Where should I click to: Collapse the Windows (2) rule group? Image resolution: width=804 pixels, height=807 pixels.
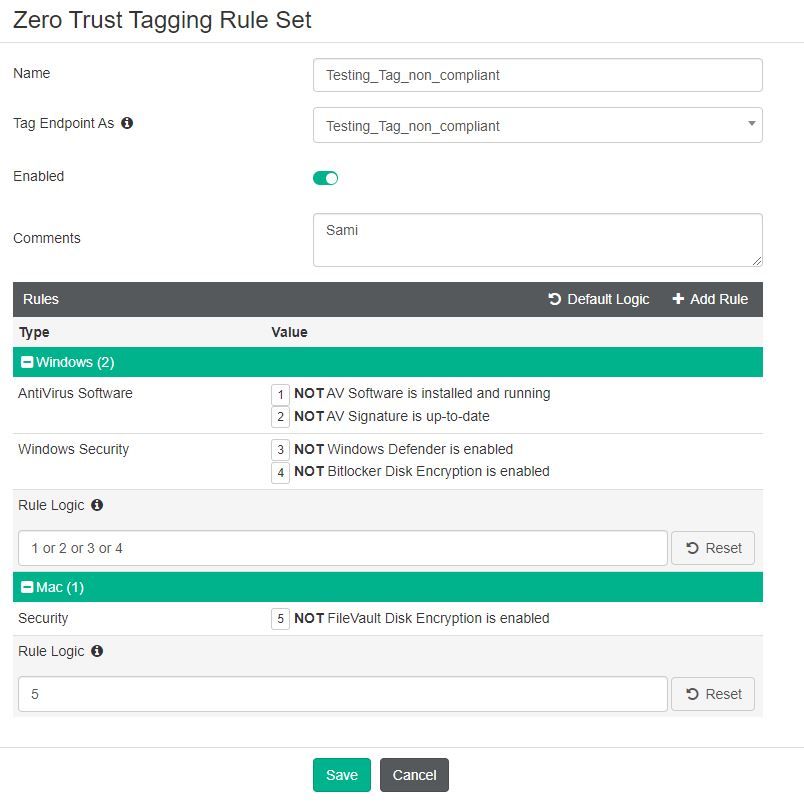[x=27, y=362]
